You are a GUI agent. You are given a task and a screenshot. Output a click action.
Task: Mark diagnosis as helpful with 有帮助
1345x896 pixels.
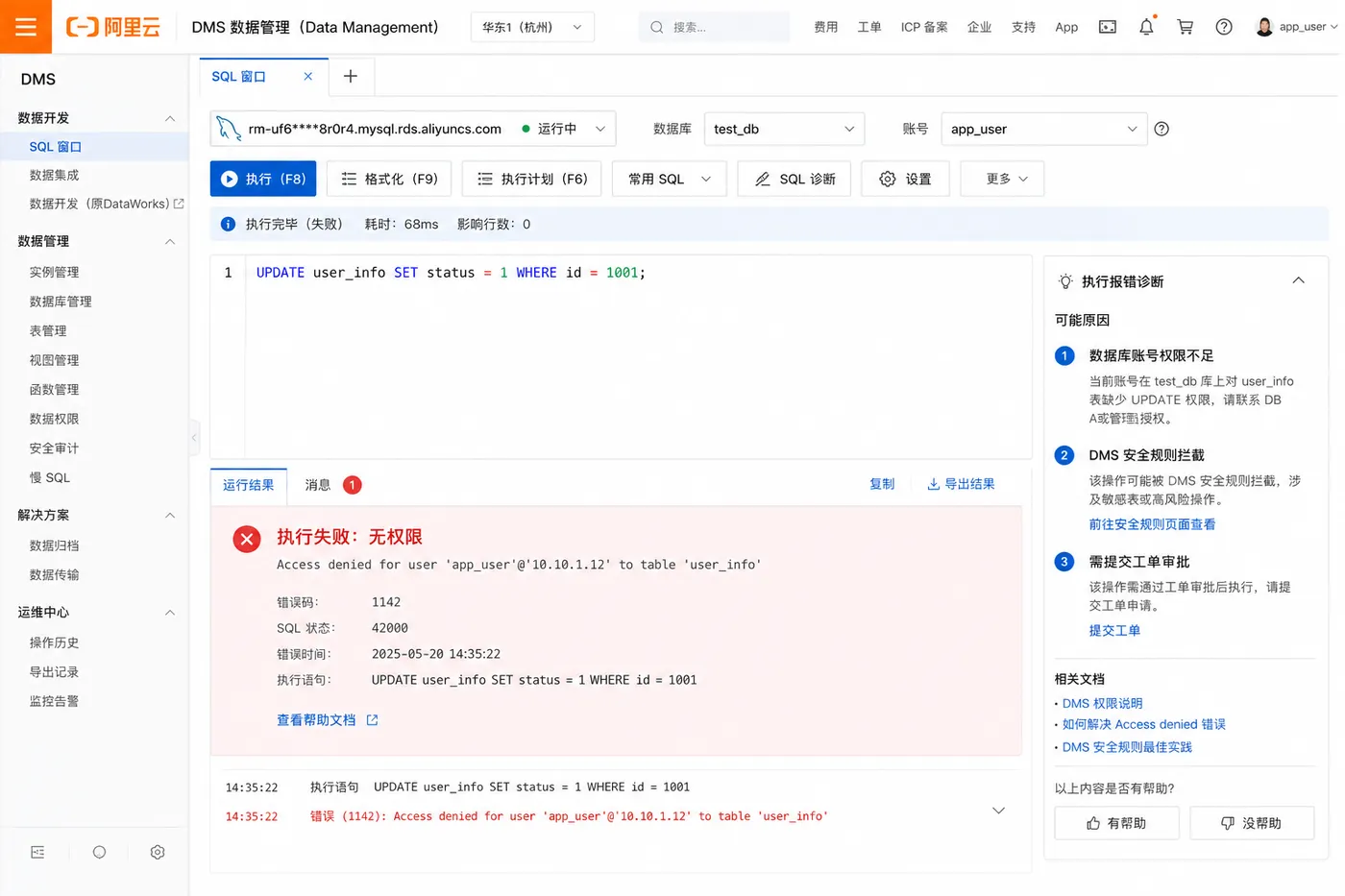coord(1116,823)
